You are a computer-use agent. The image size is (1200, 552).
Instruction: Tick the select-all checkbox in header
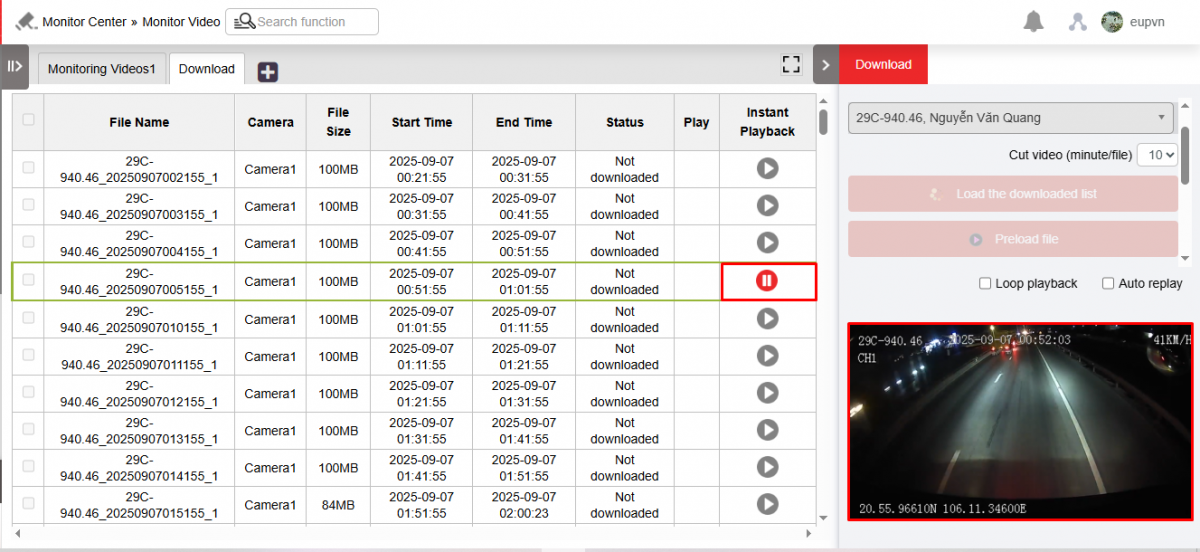click(28, 119)
